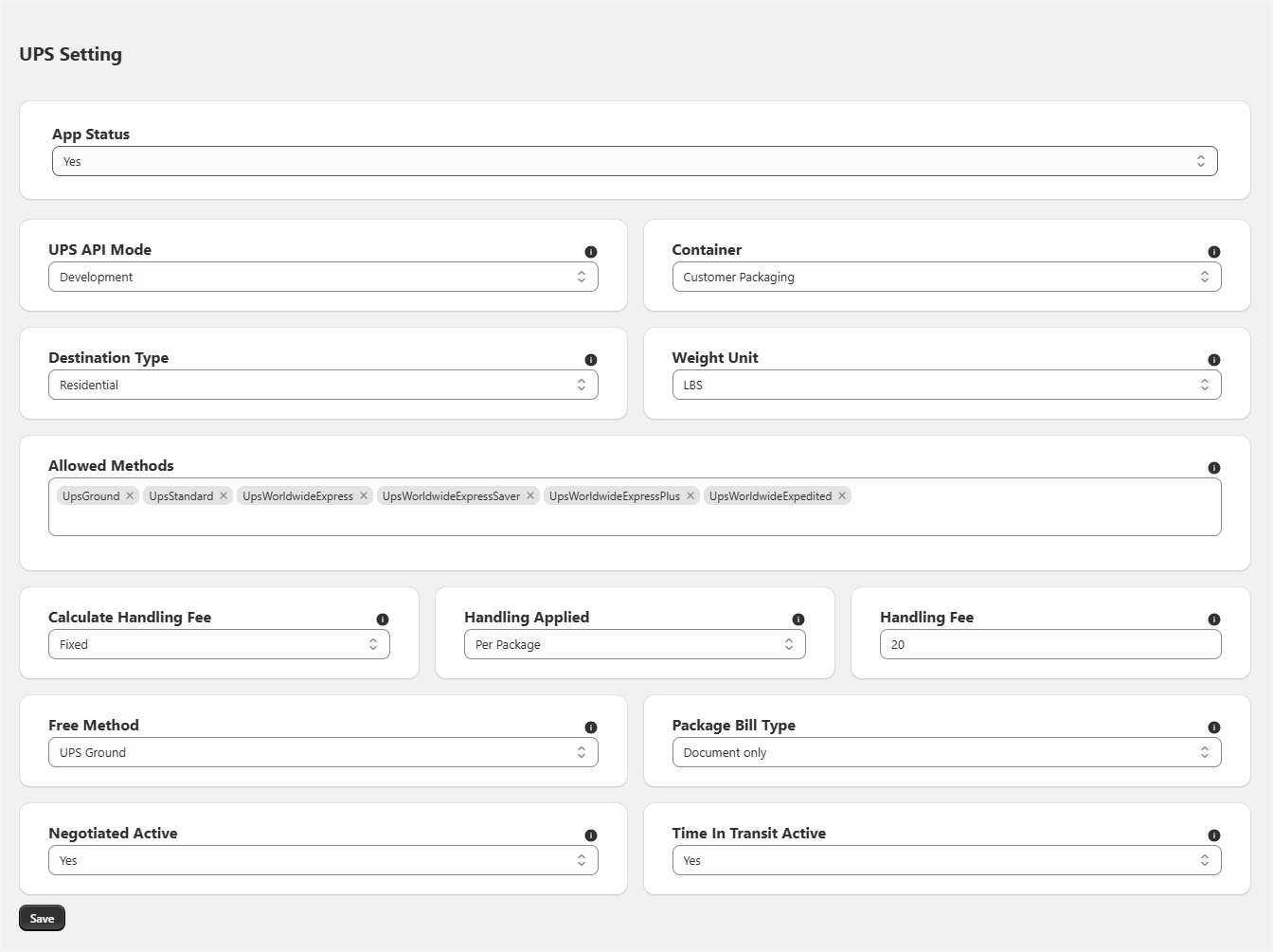The height and width of the screenshot is (952, 1273).
Task: Show info tooltip for Time In Transit Active
Action: (x=1214, y=835)
